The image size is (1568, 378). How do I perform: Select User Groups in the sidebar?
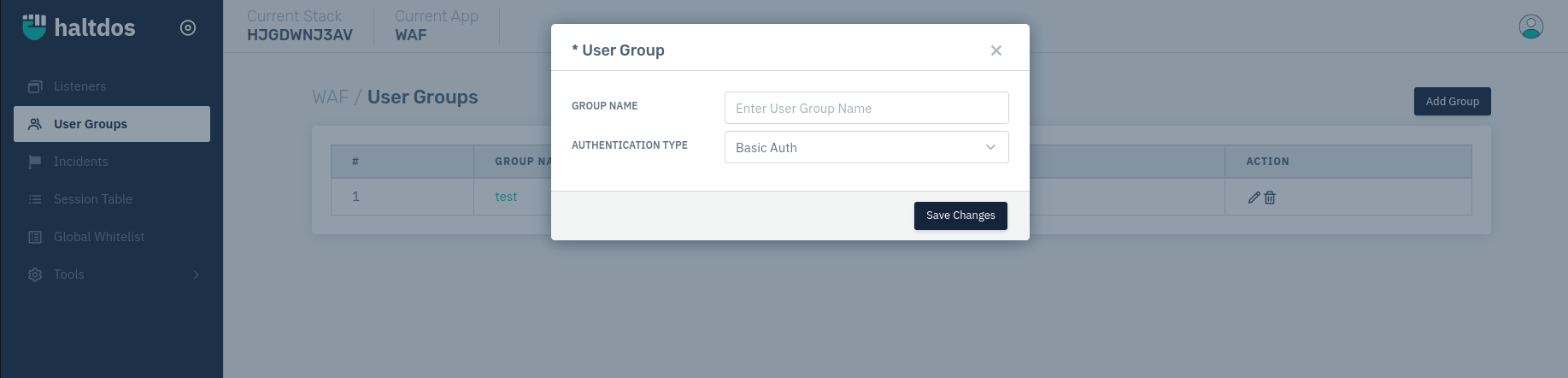(x=112, y=124)
